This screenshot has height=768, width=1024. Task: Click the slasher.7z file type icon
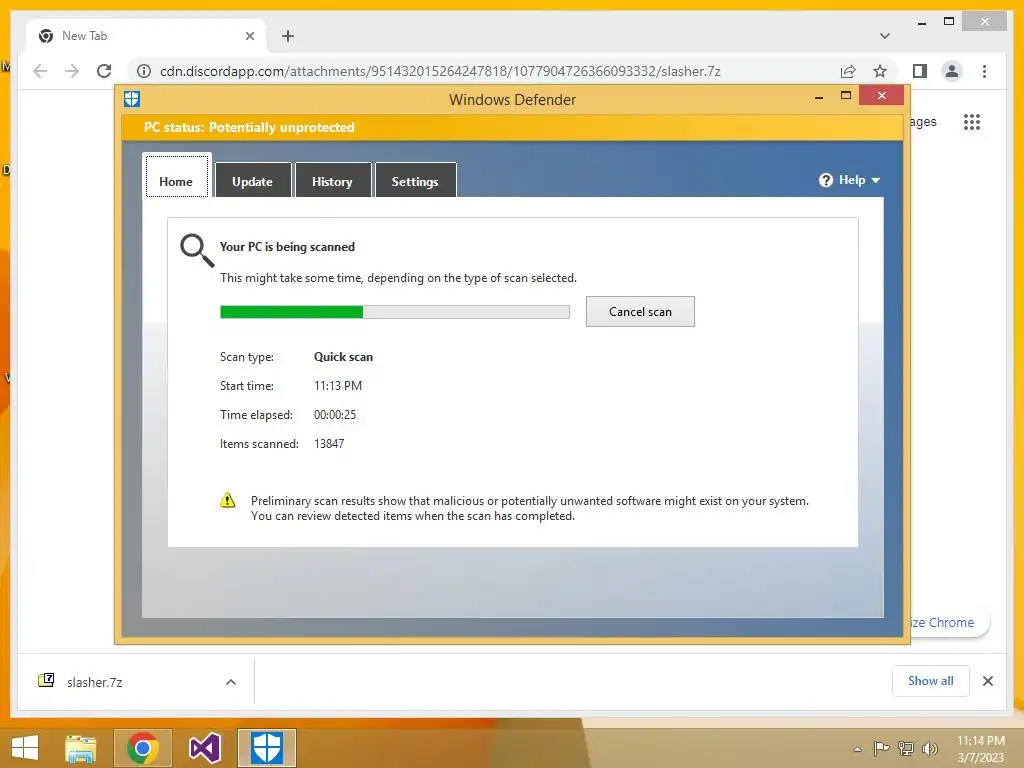pos(46,680)
